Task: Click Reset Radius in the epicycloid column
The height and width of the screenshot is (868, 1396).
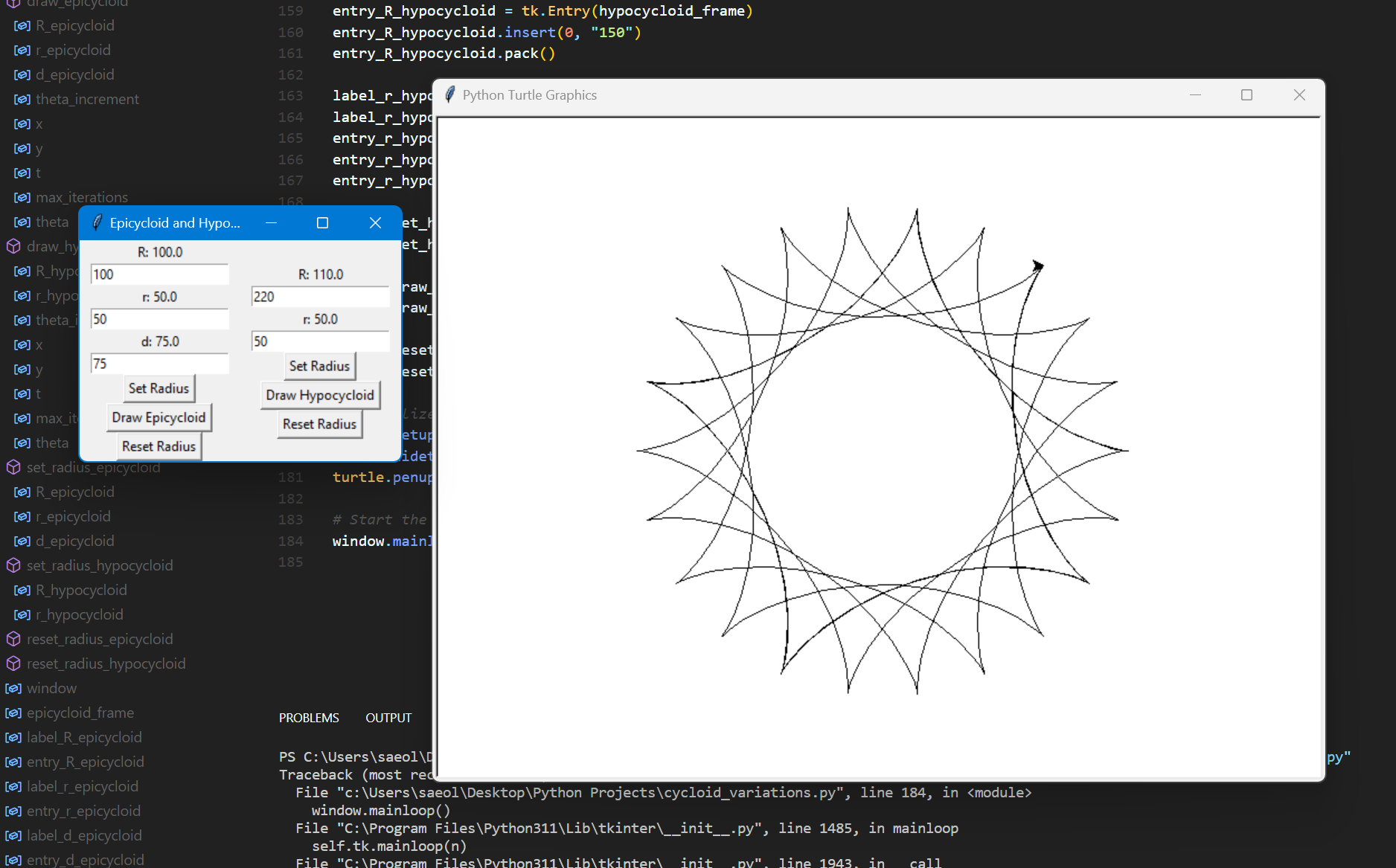Action: 158,446
